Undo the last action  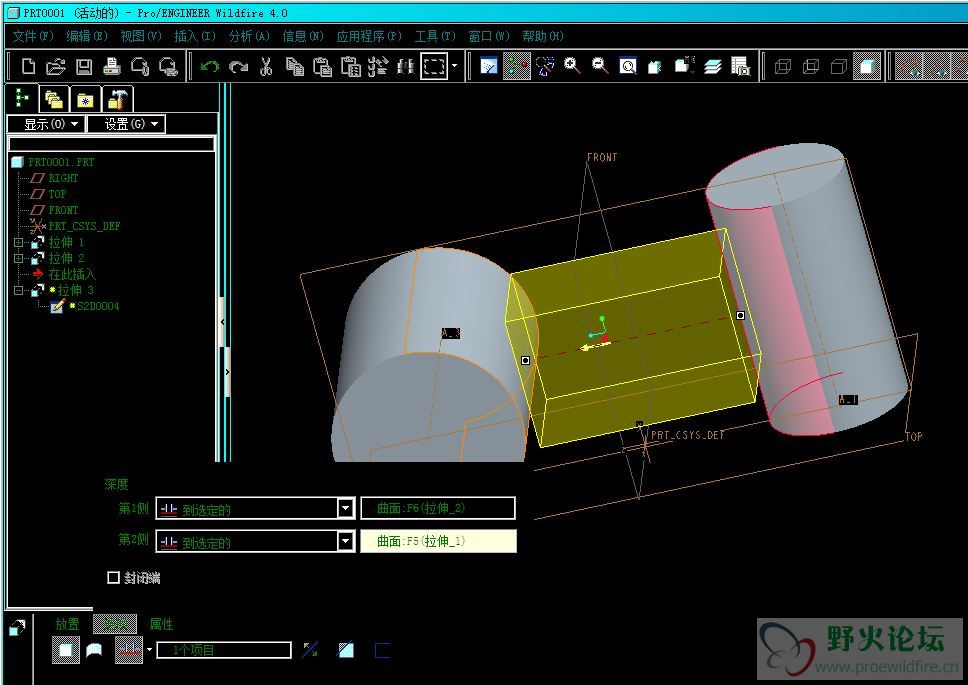click(210, 66)
